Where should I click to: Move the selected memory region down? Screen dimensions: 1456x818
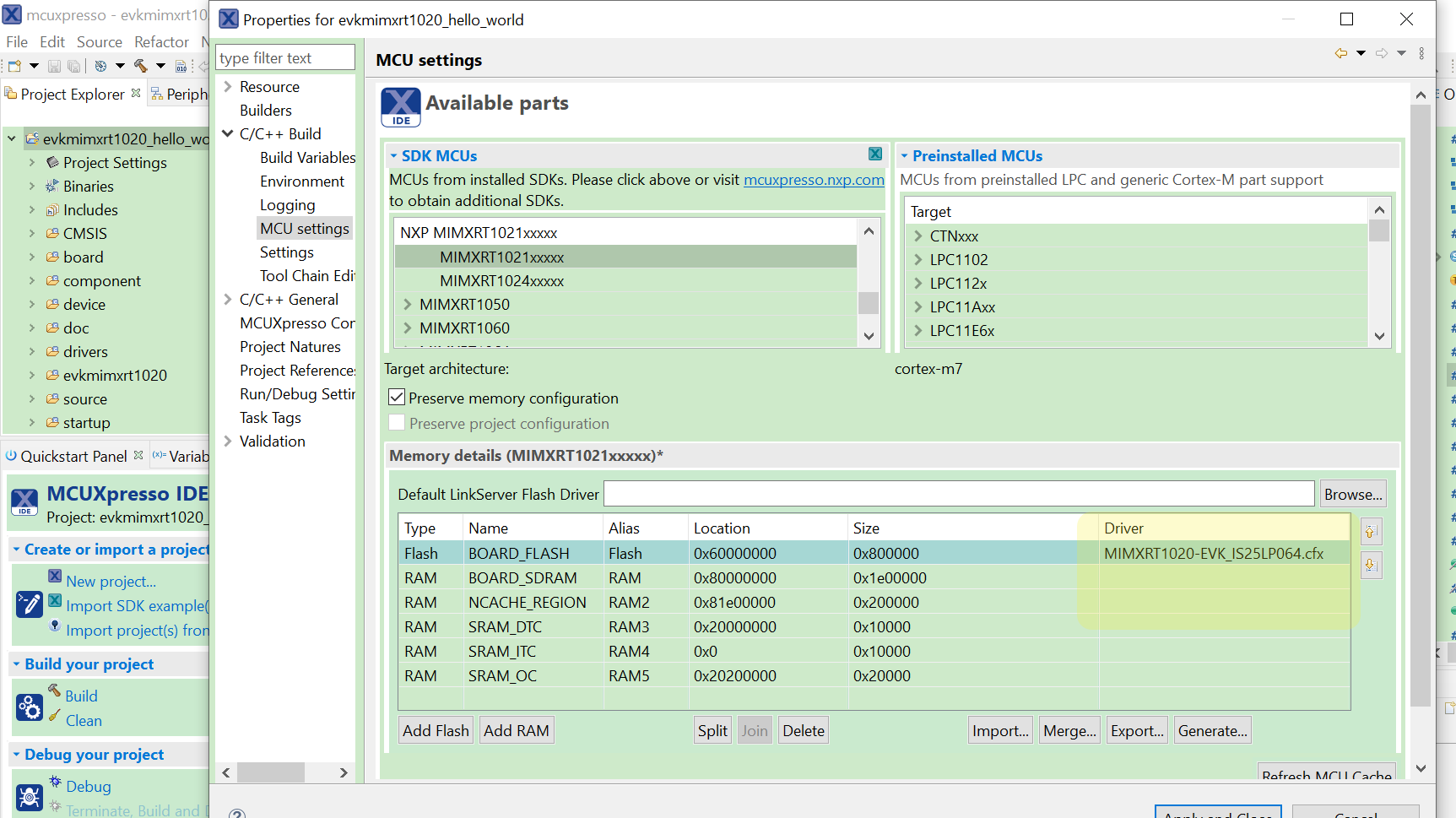[x=1371, y=565]
